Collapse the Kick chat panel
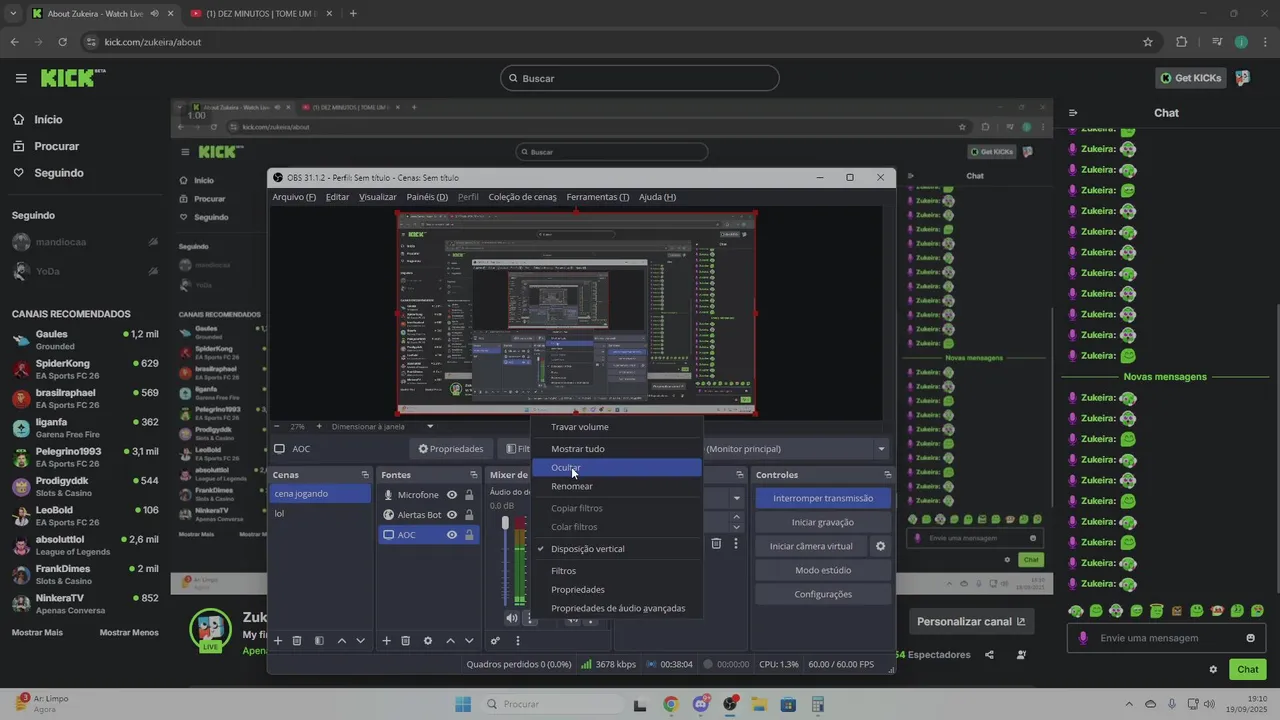This screenshot has height=720, width=1280. coord(1073,113)
